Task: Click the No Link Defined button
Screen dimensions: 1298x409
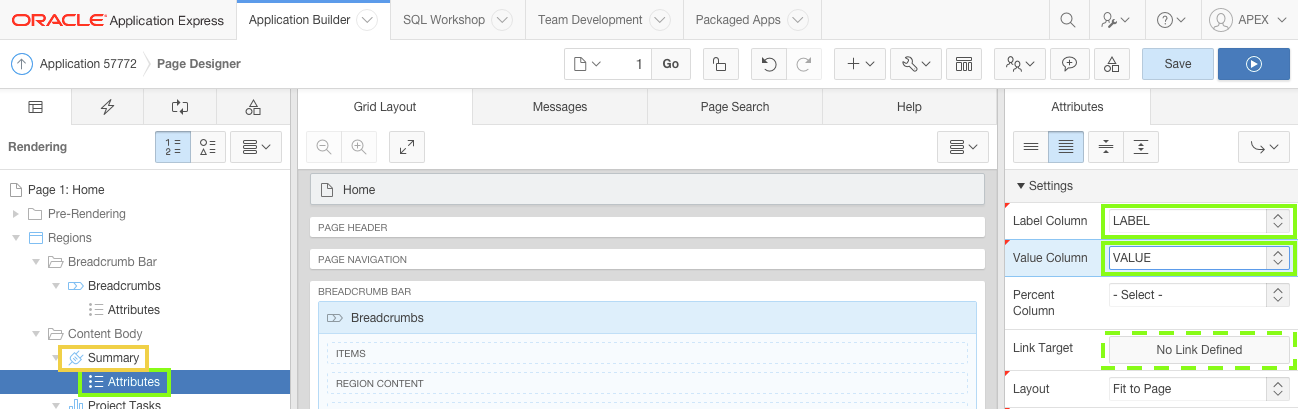Action: click(1198, 350)
